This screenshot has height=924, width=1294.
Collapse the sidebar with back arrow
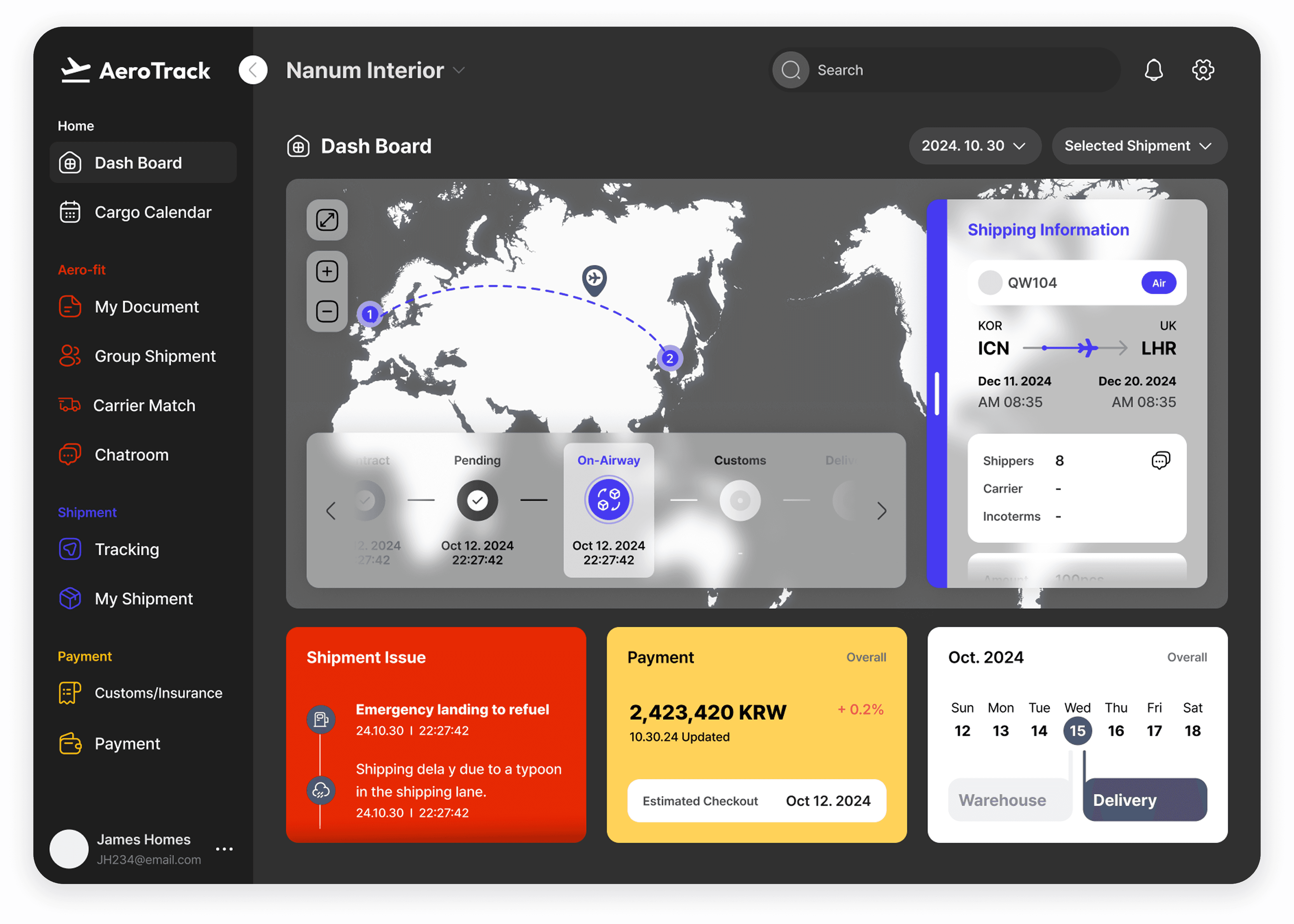pos(253,70)
